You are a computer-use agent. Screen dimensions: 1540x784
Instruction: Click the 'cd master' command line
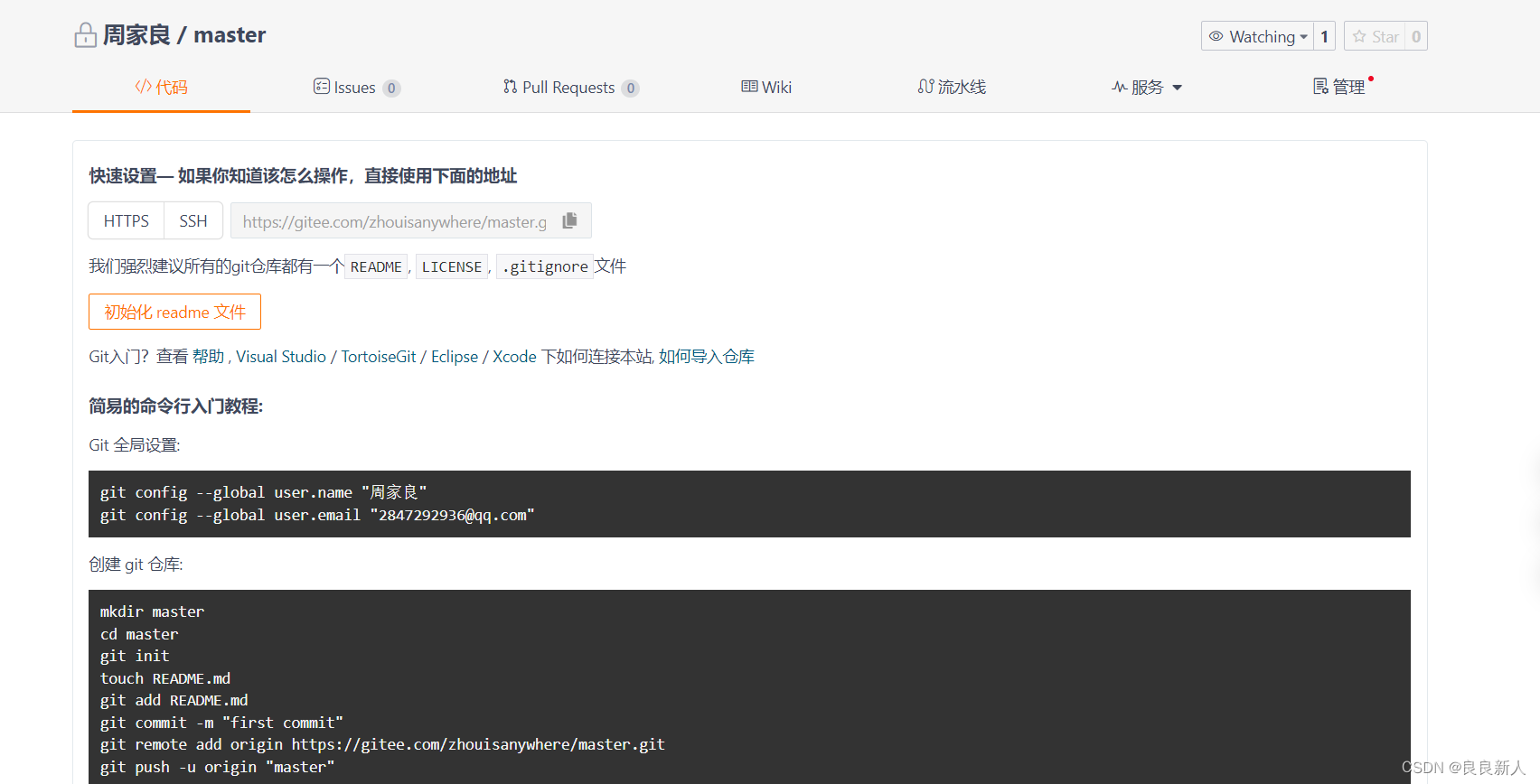(139, 634)
